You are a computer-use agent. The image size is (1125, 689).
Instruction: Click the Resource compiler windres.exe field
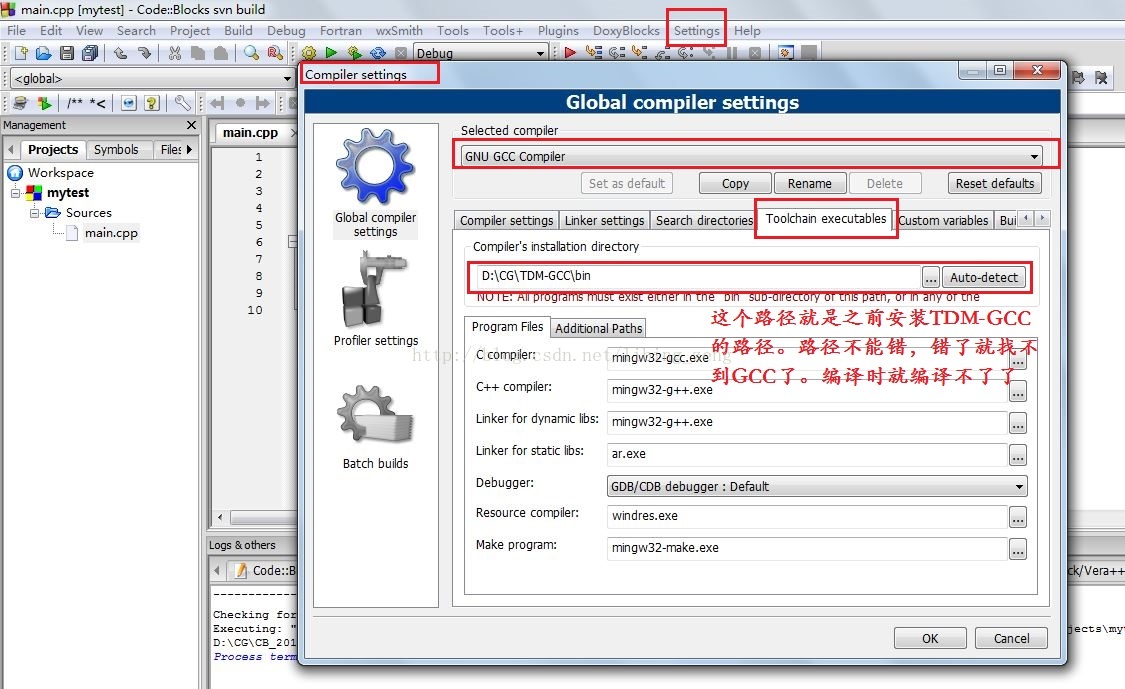point(807,515)
